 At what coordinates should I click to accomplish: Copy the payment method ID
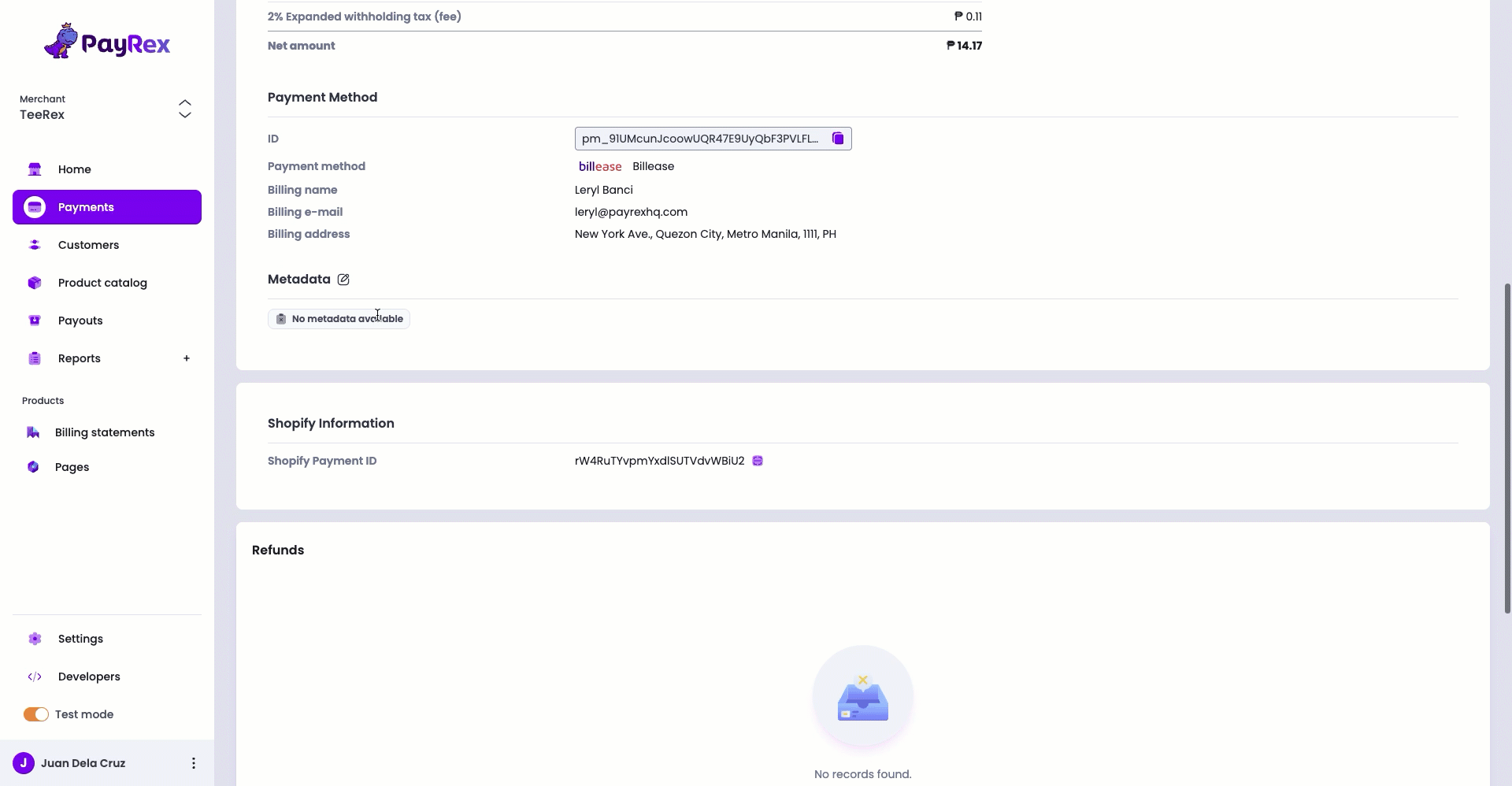pyautogui.click(x=837, y=138)
